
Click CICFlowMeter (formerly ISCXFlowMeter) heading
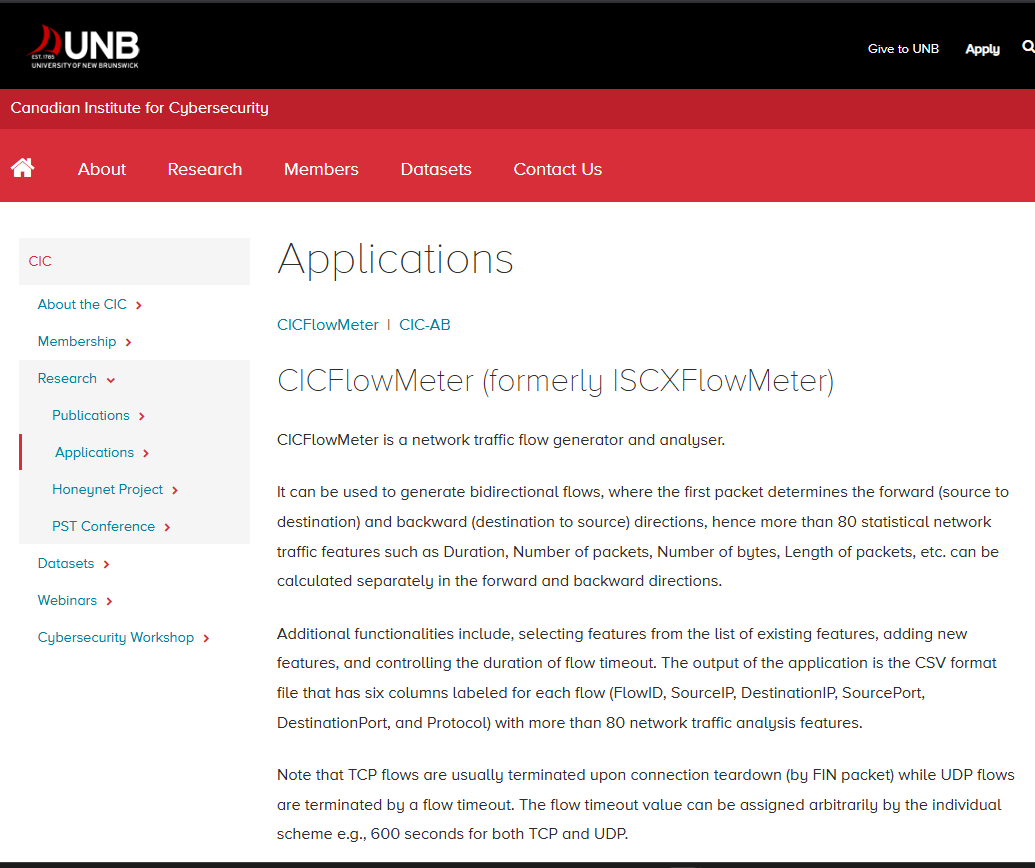tap(555, 382)
